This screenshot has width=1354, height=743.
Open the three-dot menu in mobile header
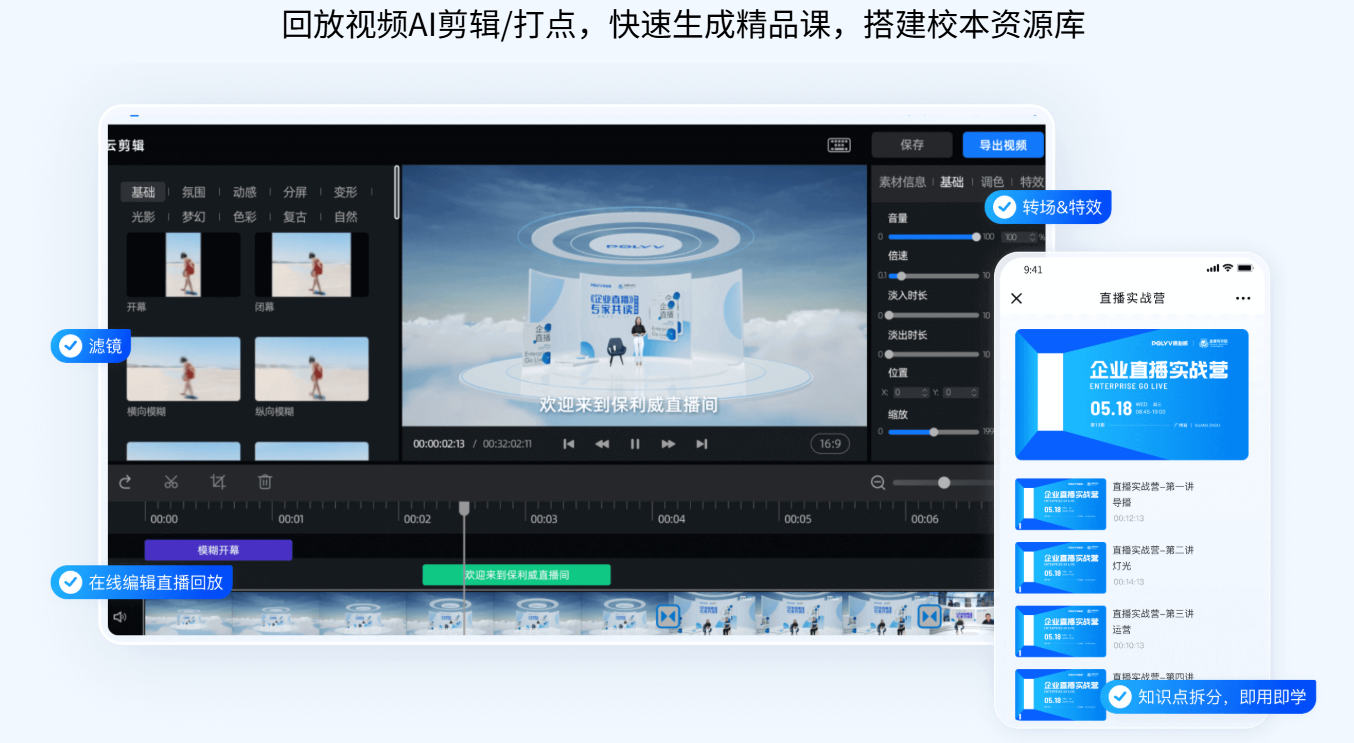click(1243, 298)
